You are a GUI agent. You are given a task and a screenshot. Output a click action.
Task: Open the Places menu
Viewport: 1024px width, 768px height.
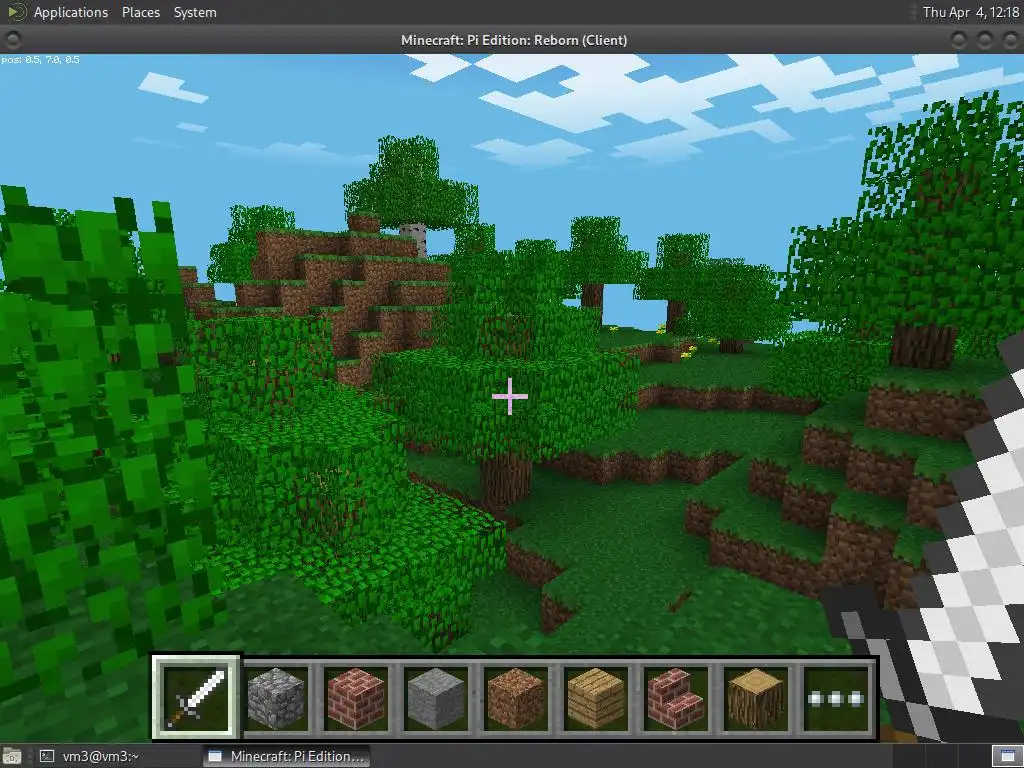point(140,12)
